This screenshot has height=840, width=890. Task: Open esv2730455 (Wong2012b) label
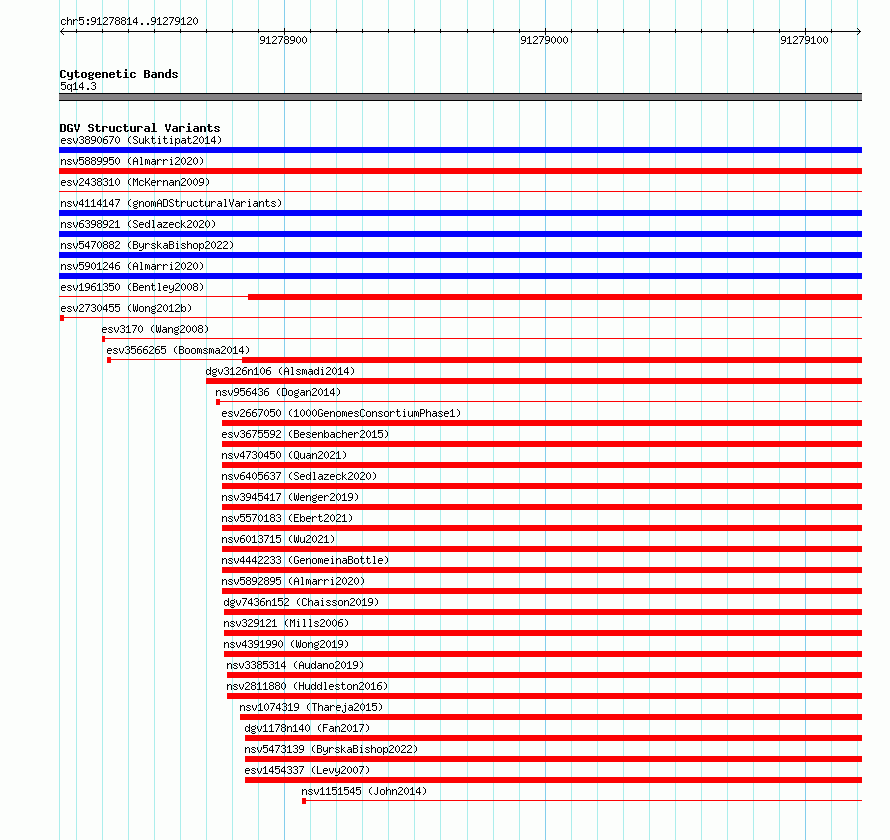click(x=126, y=308)
